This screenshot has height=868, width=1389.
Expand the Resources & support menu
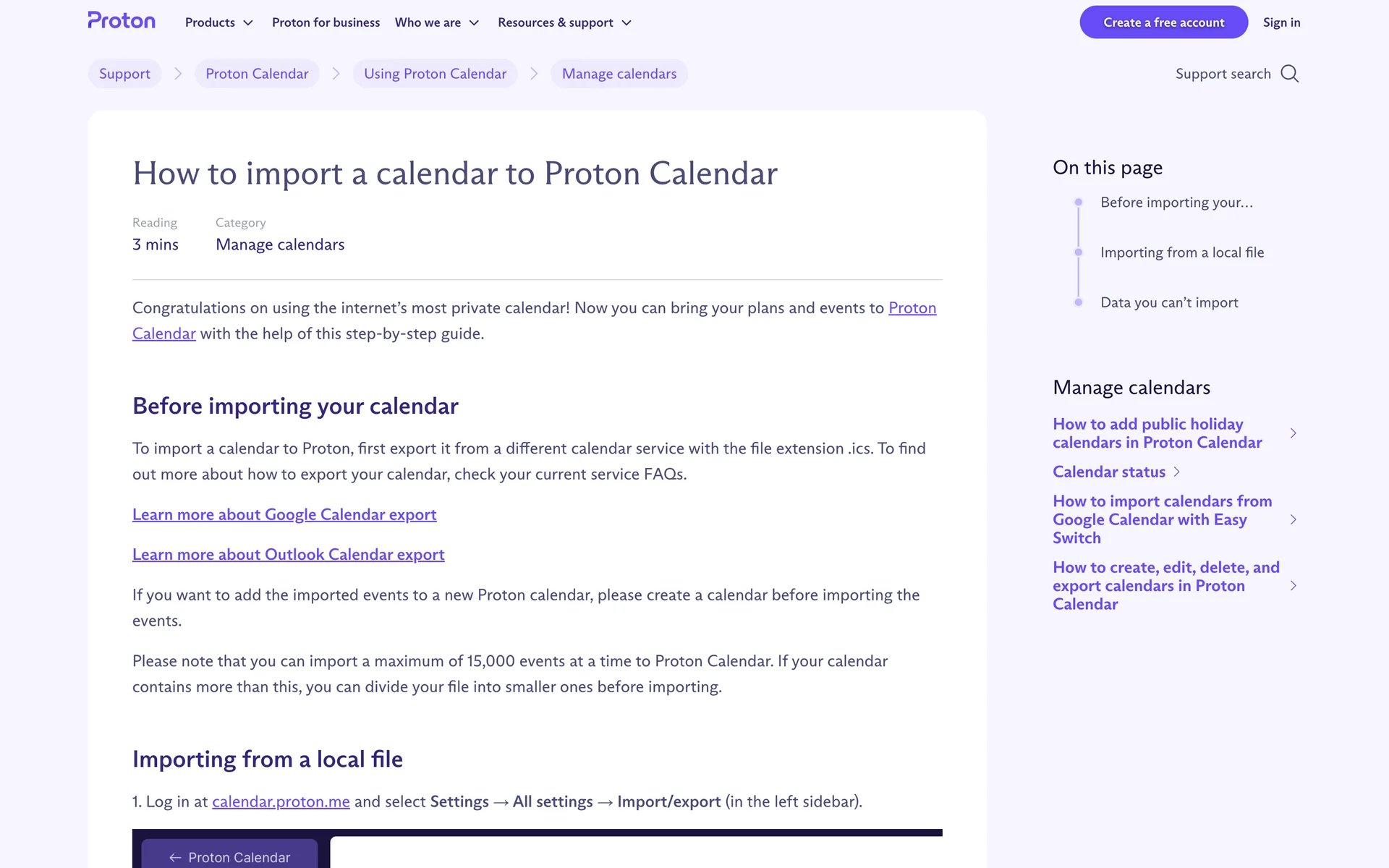coord(564,22)
